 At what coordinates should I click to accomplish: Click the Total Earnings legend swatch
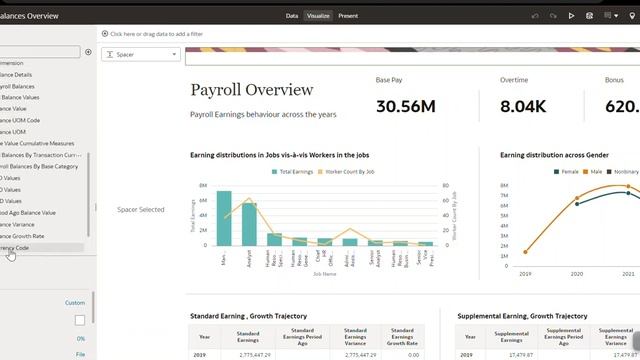pos(274,172)
